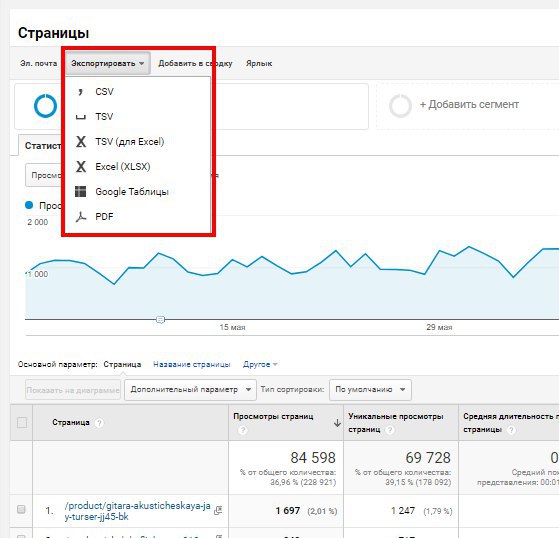The width and height of the screenshot is (559, 538).
Task: Select Название страницы primary dimension
Action: tap(191, 364)
